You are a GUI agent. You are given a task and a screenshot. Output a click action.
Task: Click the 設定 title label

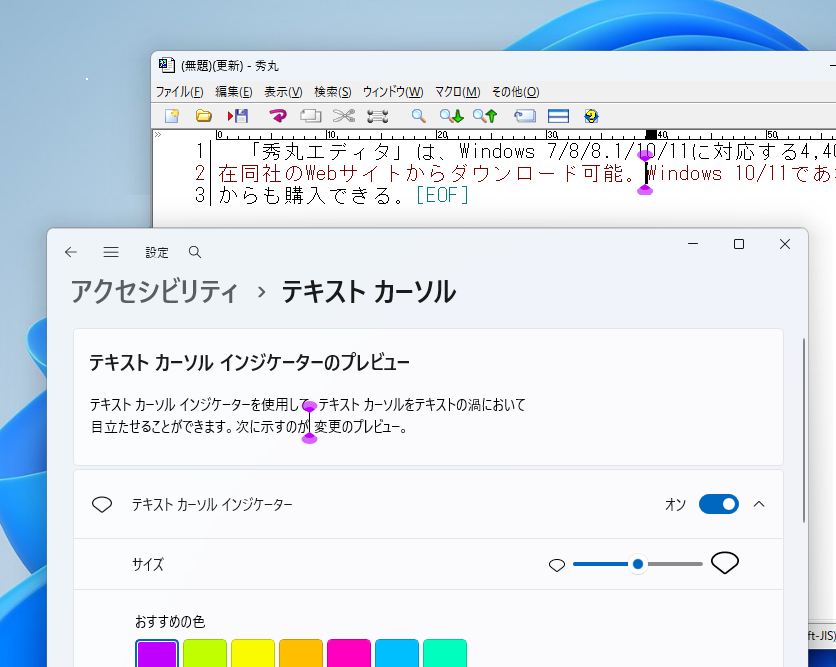[x=157, y=252]
